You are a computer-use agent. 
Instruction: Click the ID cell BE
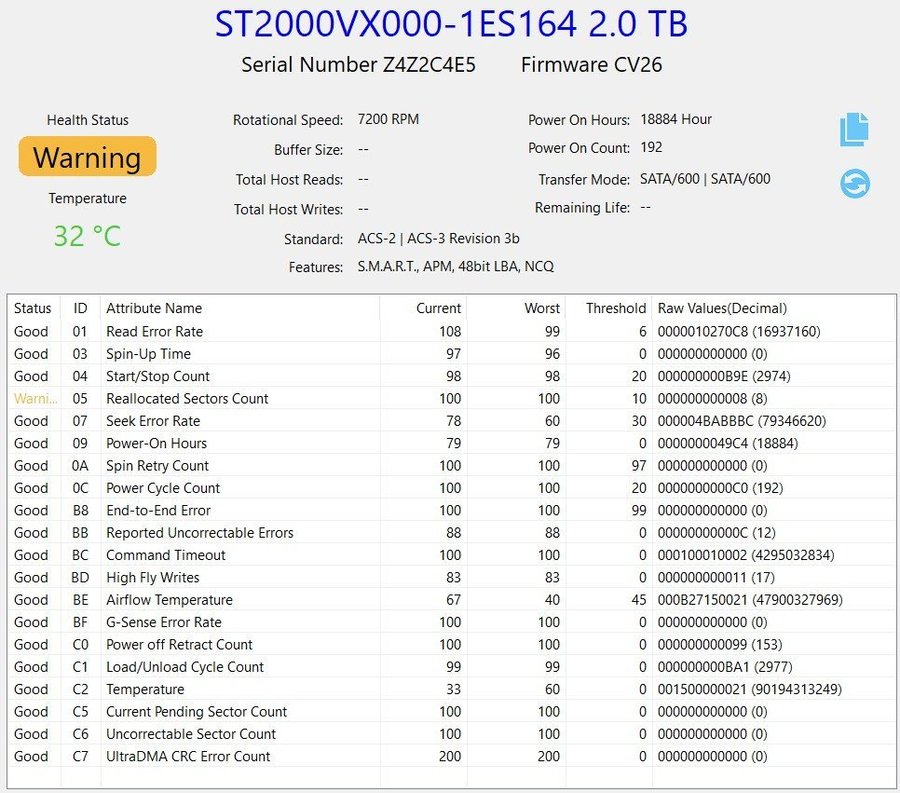80,600
